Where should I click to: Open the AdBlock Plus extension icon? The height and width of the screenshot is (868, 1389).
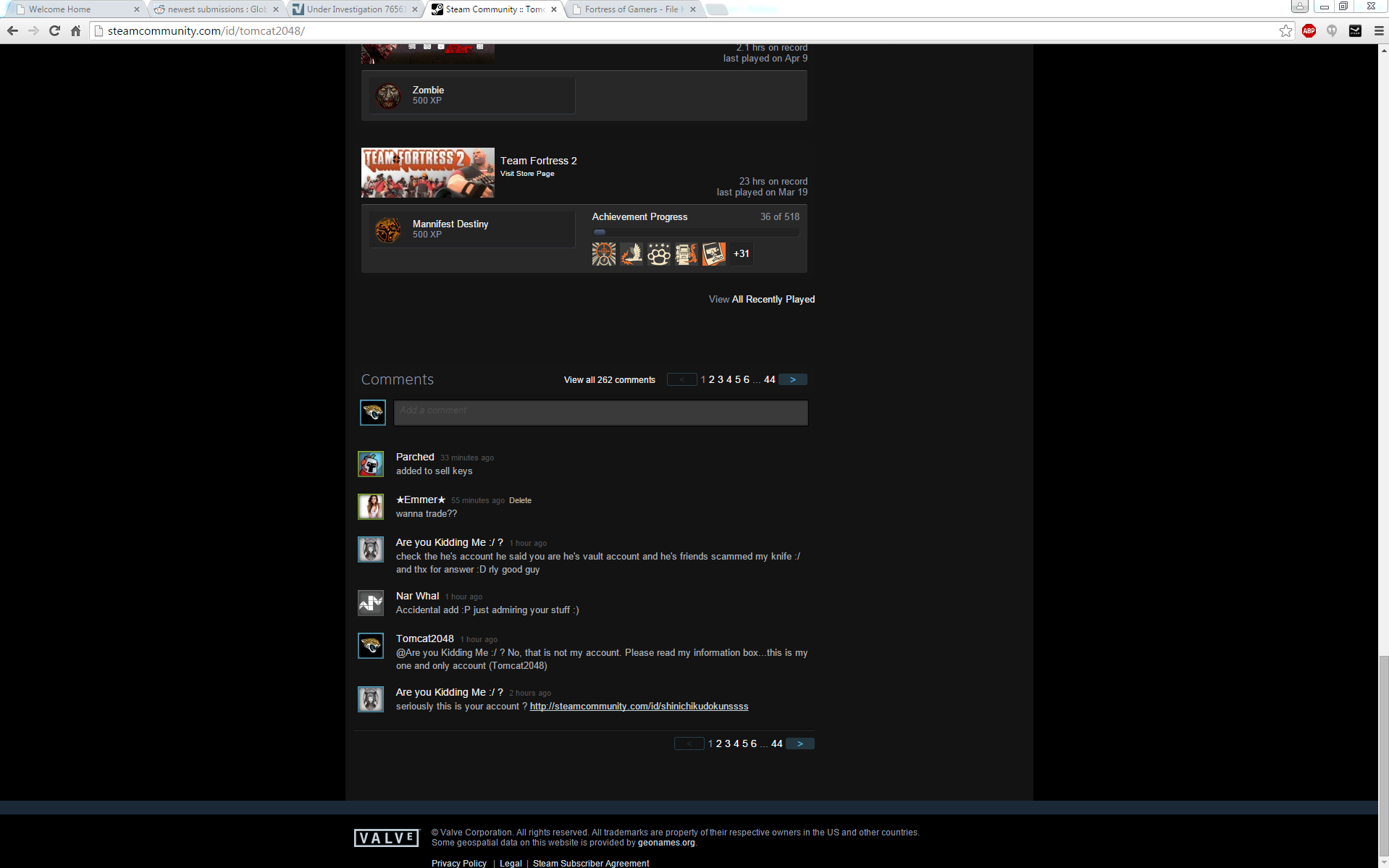tap(1309, 30)
